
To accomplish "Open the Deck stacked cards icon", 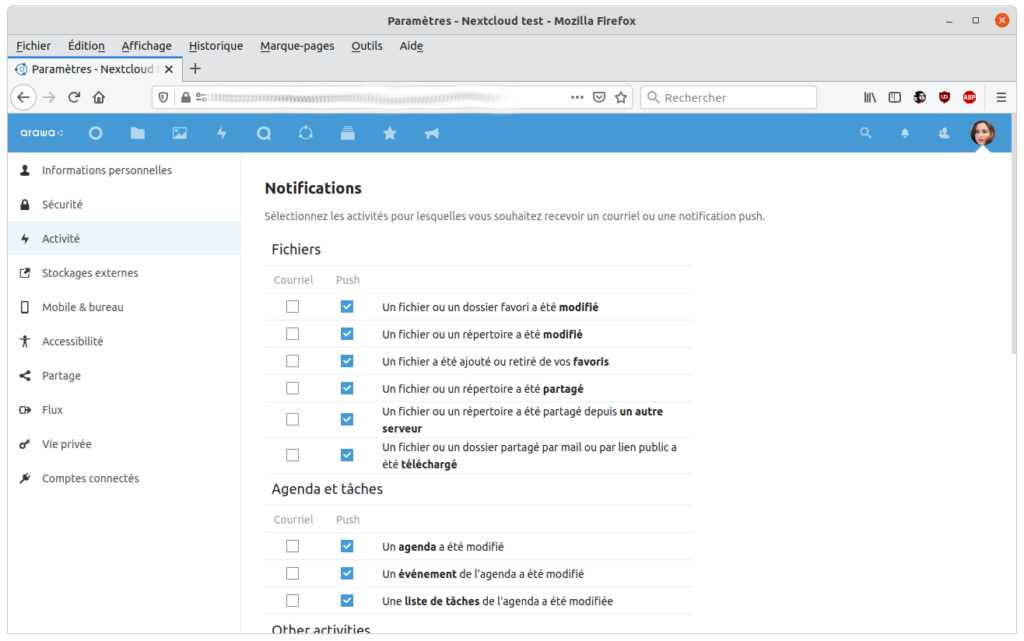I will point(347,133).
